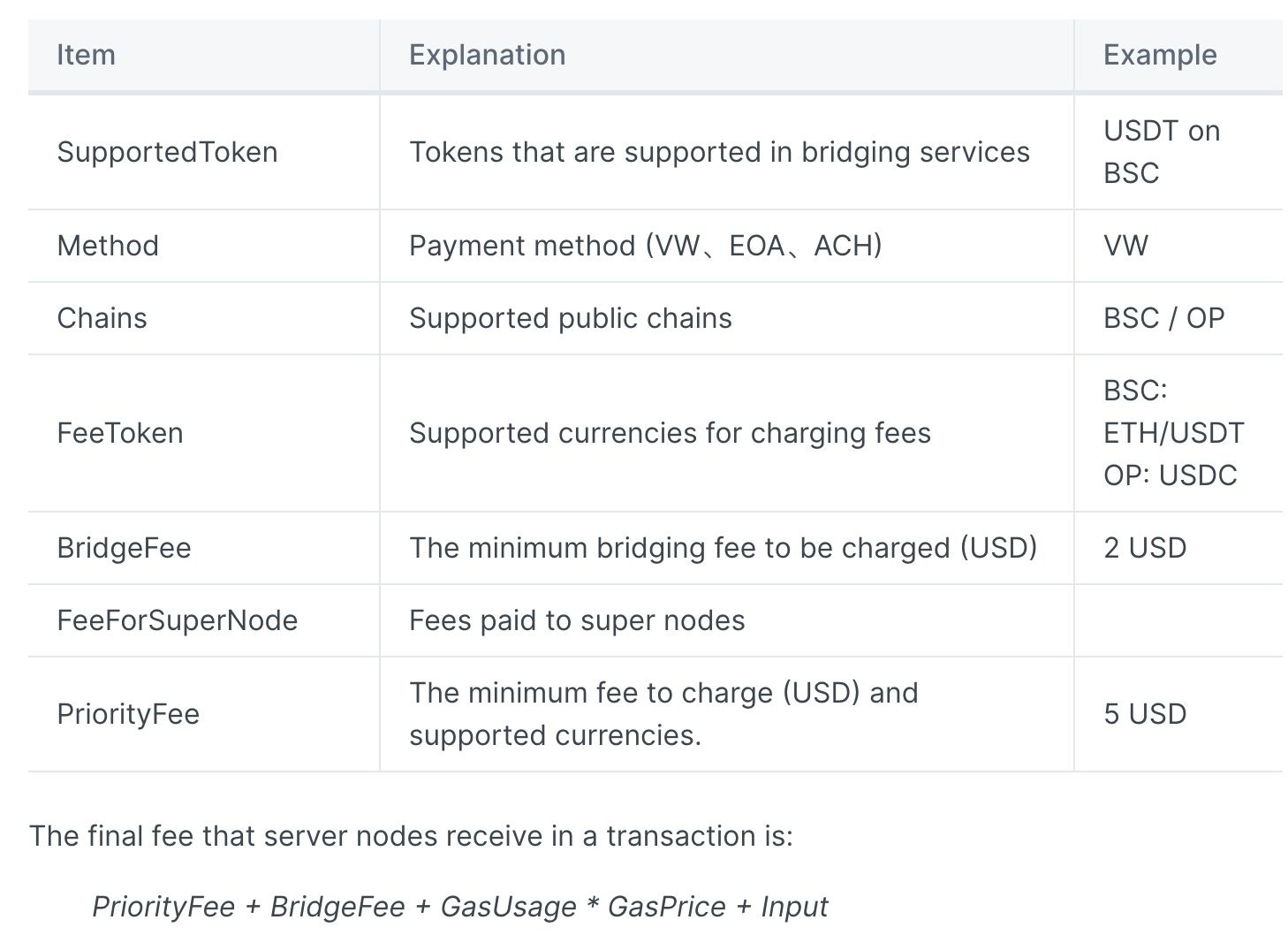Click 'The final fee that server nodes receive' sentence
1288x935 pixels.
(411, 836)
